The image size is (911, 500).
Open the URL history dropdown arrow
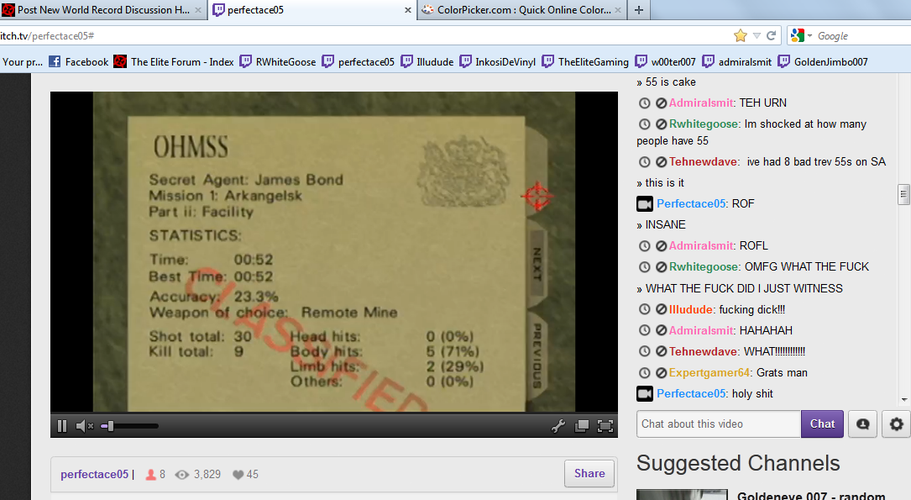[x=757, y=35]
